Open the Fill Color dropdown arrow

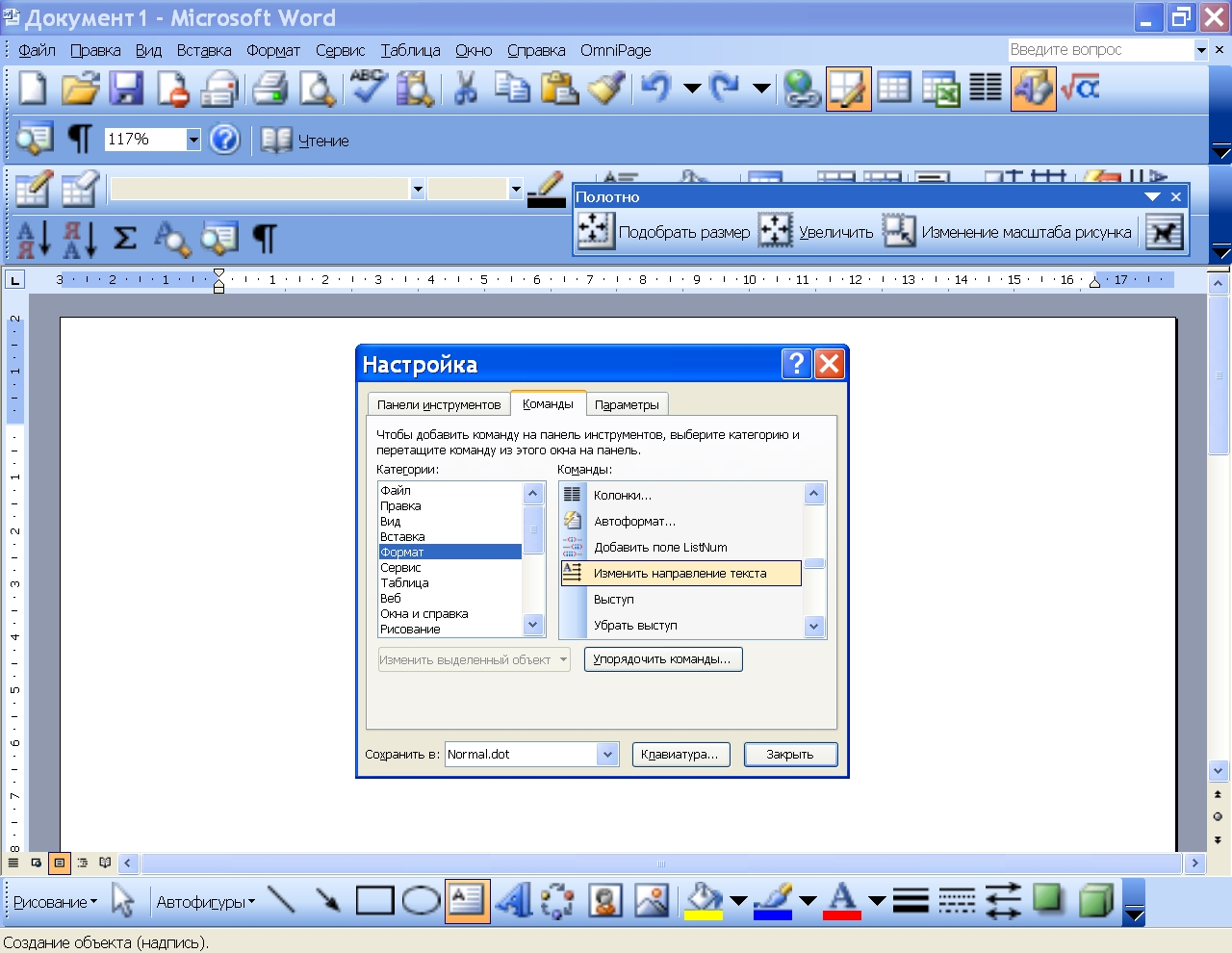[x=738, y=901]
